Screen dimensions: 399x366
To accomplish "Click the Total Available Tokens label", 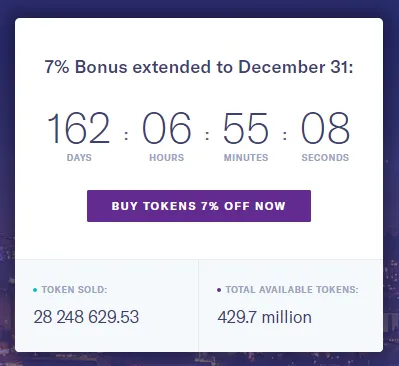I will click(x=292, y=290).
